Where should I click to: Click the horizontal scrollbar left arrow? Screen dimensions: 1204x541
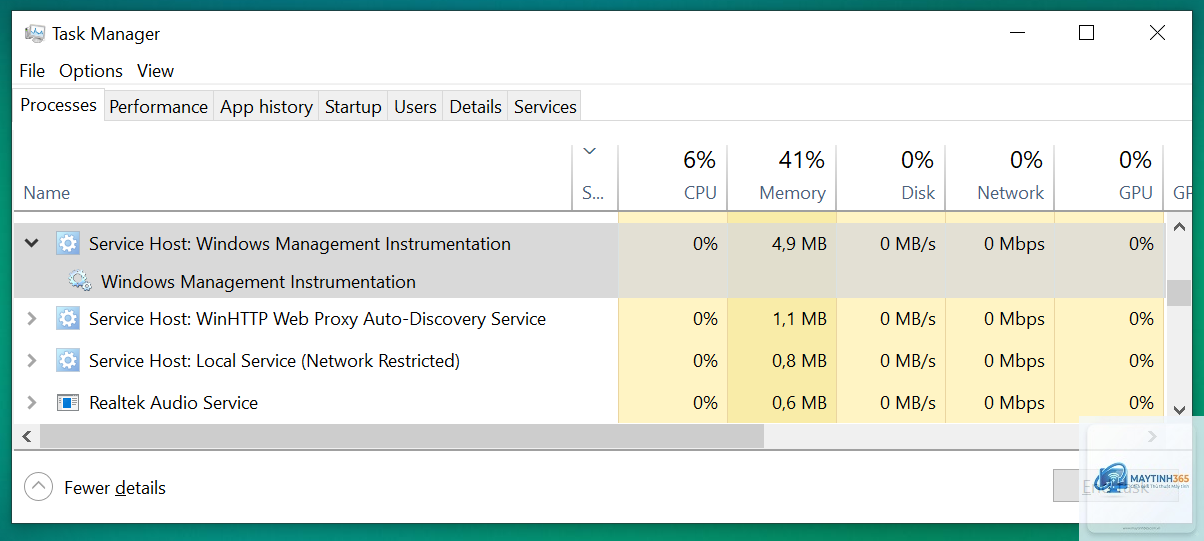click(x=26, y=436)
